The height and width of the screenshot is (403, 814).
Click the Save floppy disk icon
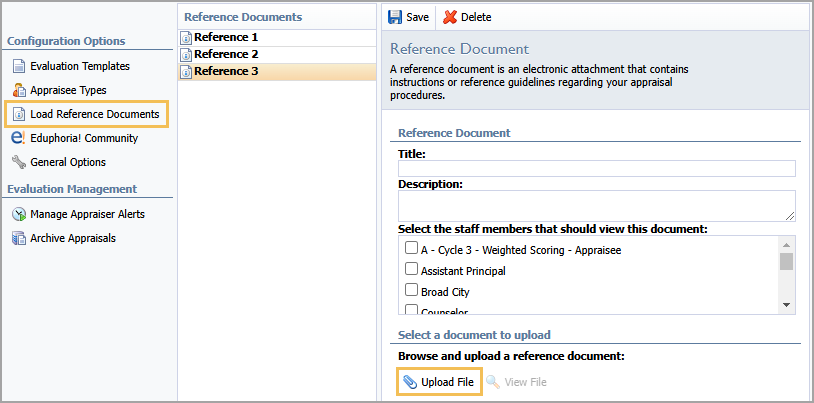(395, 17)
